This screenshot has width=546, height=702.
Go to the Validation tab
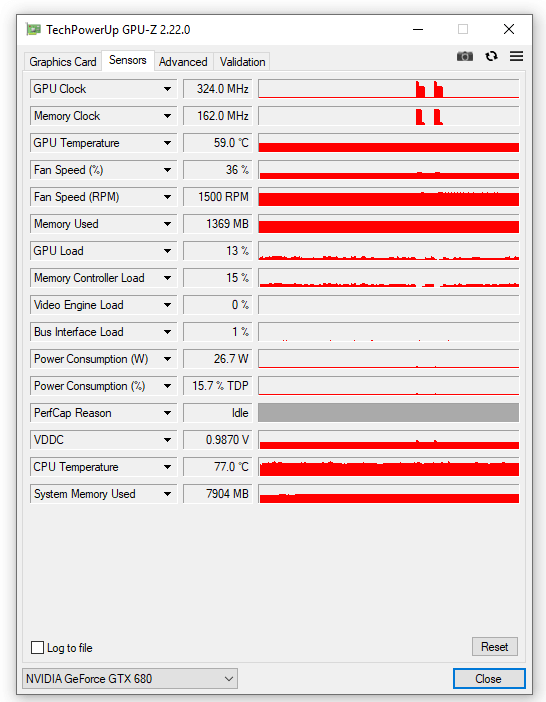click(243, 62)
